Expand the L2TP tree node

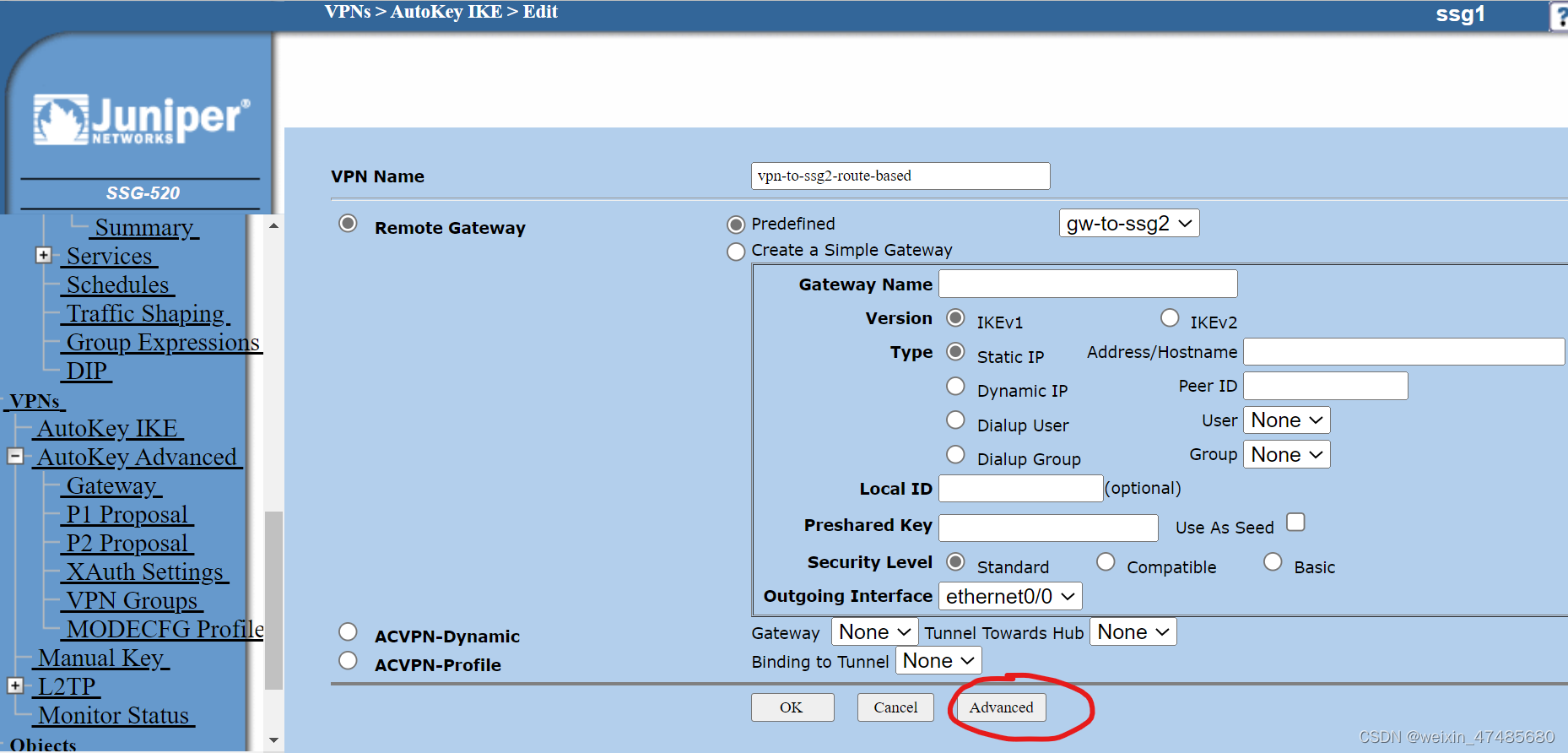[15, 685]
